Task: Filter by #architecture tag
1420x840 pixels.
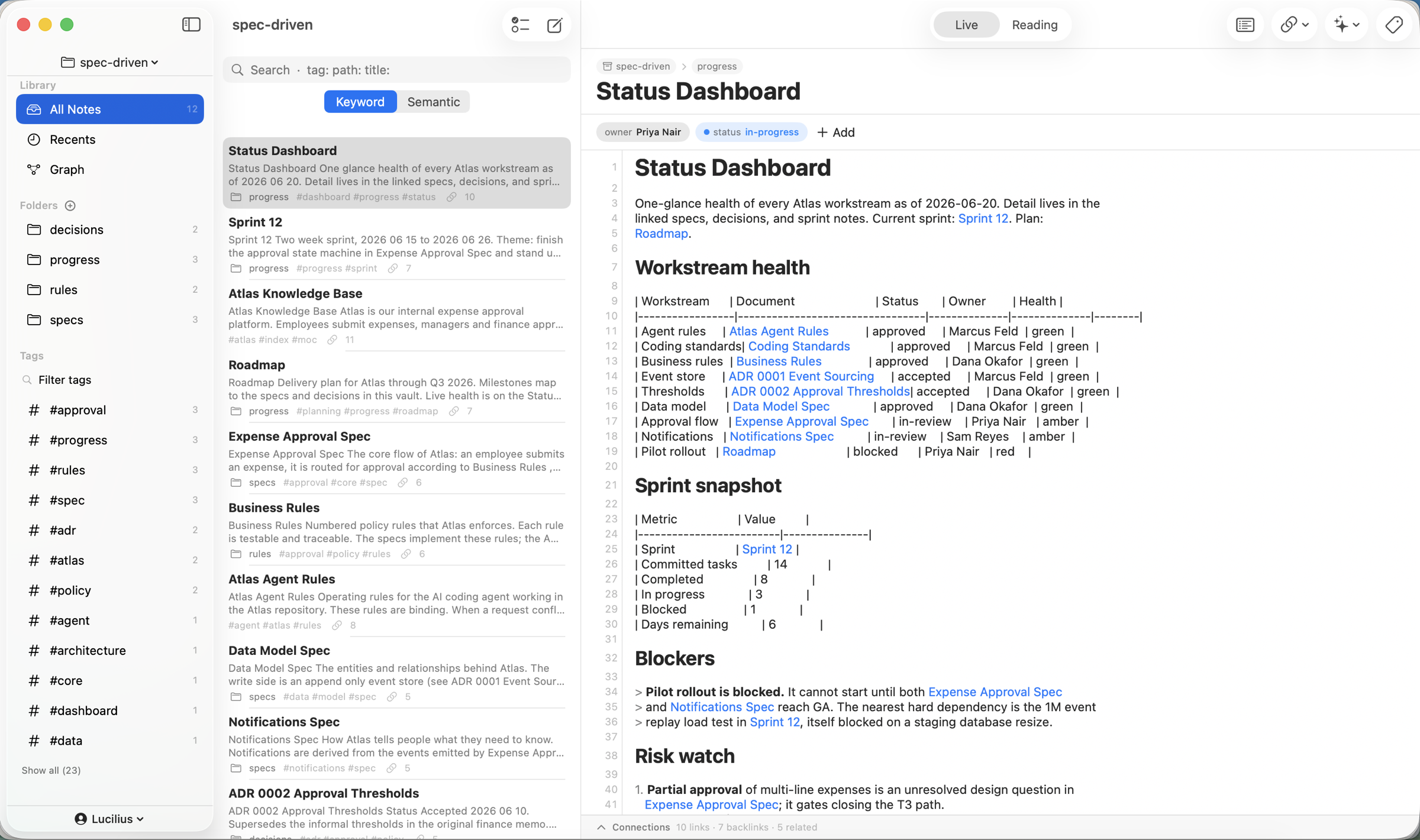Action: pyautogui.click(x=110, y=651)
